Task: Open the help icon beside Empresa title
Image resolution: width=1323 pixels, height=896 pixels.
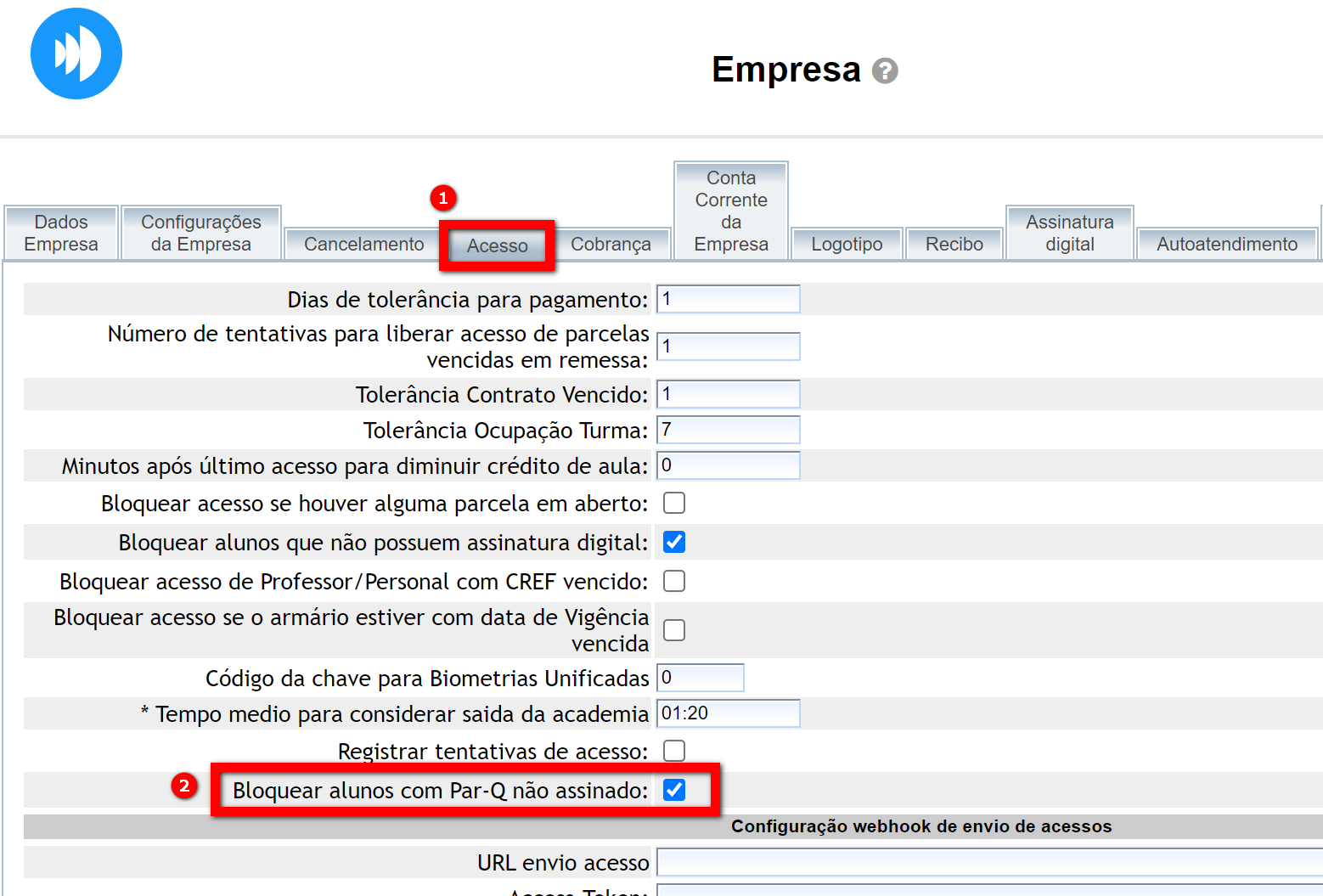Action: tap(885, 70)
